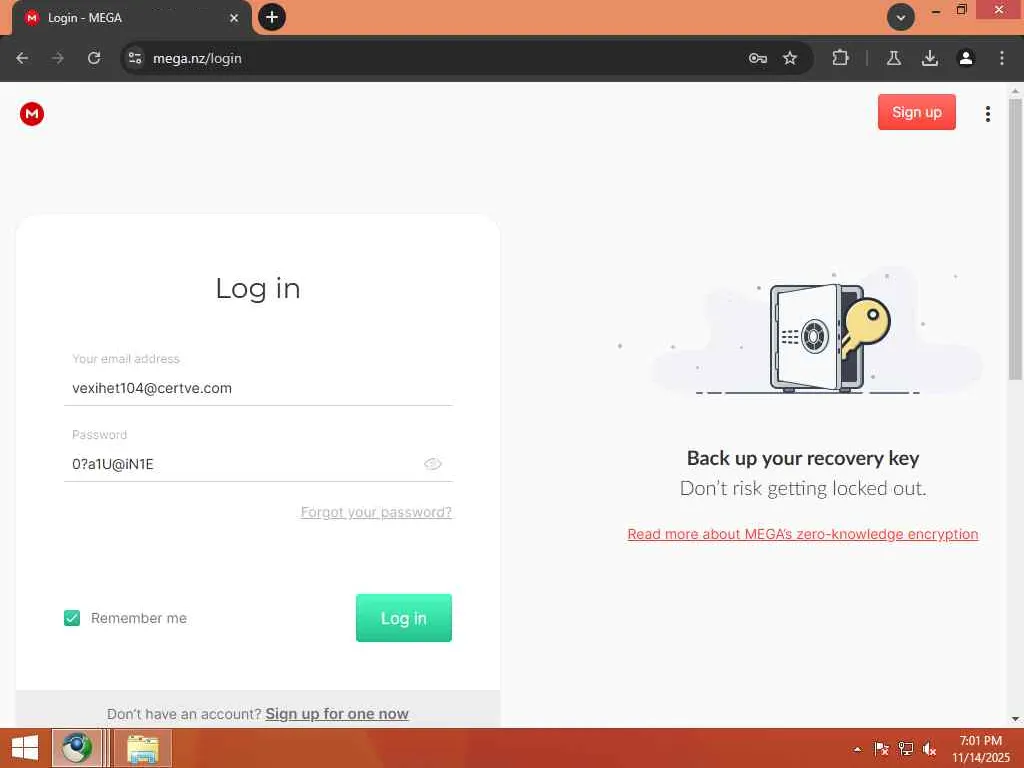Click the safe and key illustration
The image size is (1024, 768).
pyautogui.click(x=829, y=338)
